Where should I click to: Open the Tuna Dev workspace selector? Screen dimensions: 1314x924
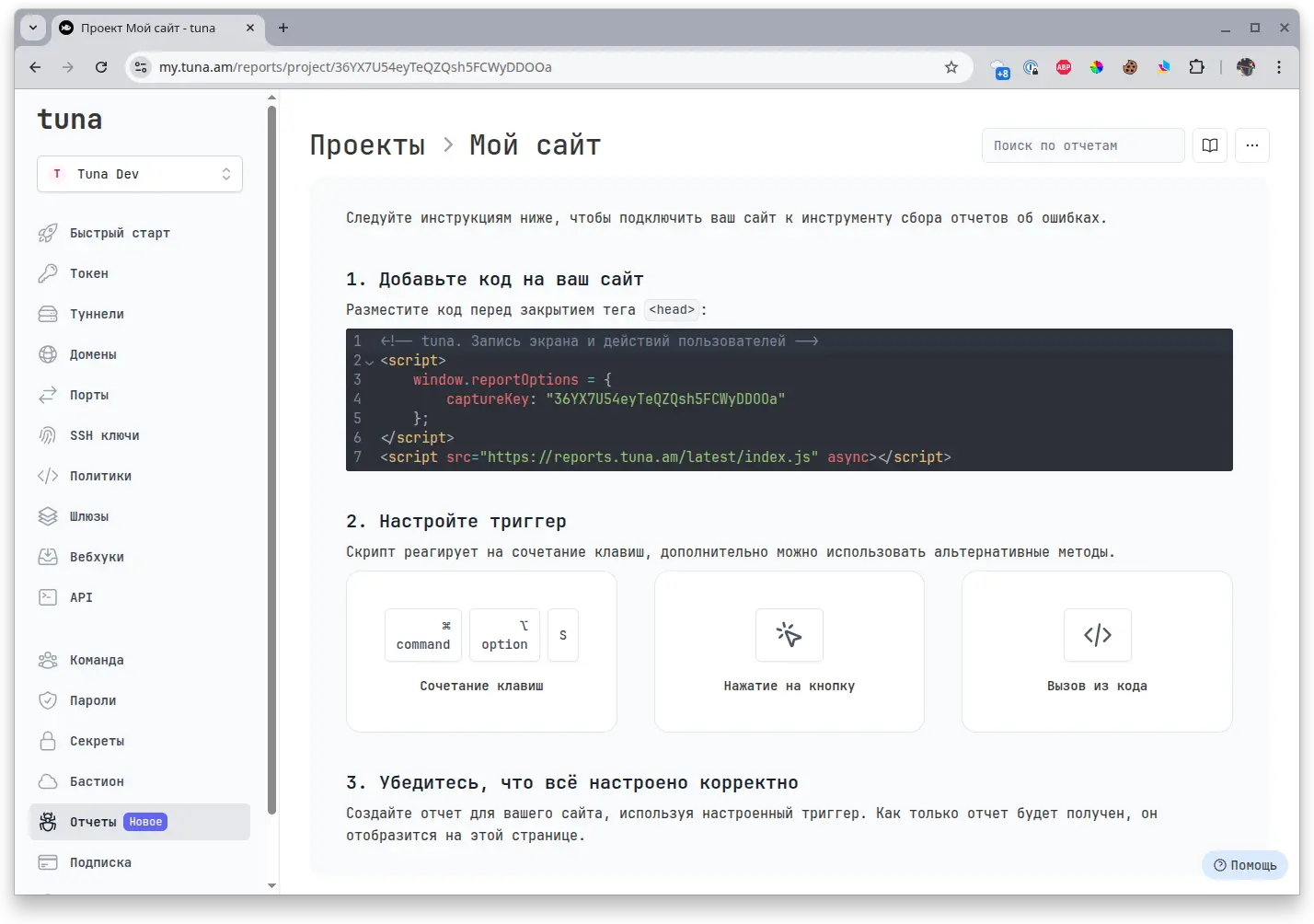coord(139,174)
